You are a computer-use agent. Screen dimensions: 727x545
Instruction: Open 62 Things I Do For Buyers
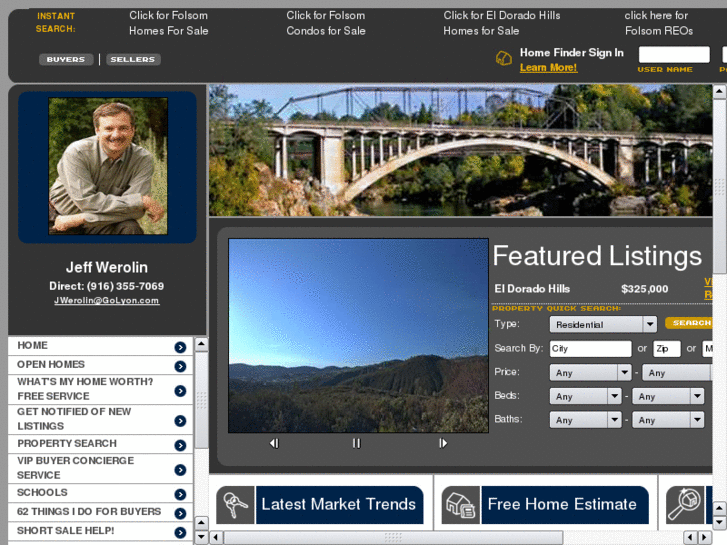coord(100,512)
